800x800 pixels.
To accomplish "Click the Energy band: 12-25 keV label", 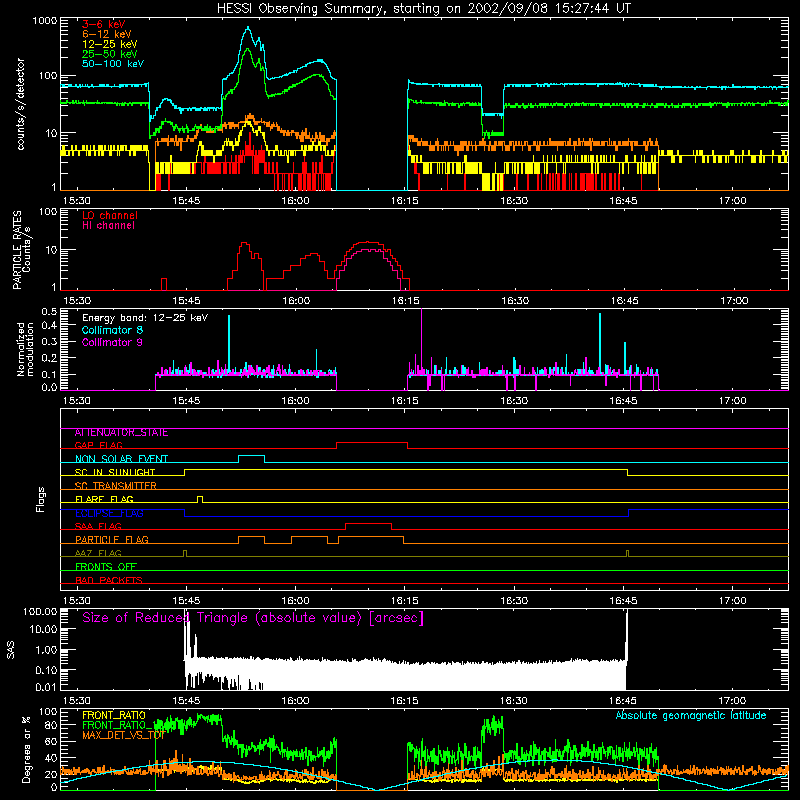I will (145, 318).
